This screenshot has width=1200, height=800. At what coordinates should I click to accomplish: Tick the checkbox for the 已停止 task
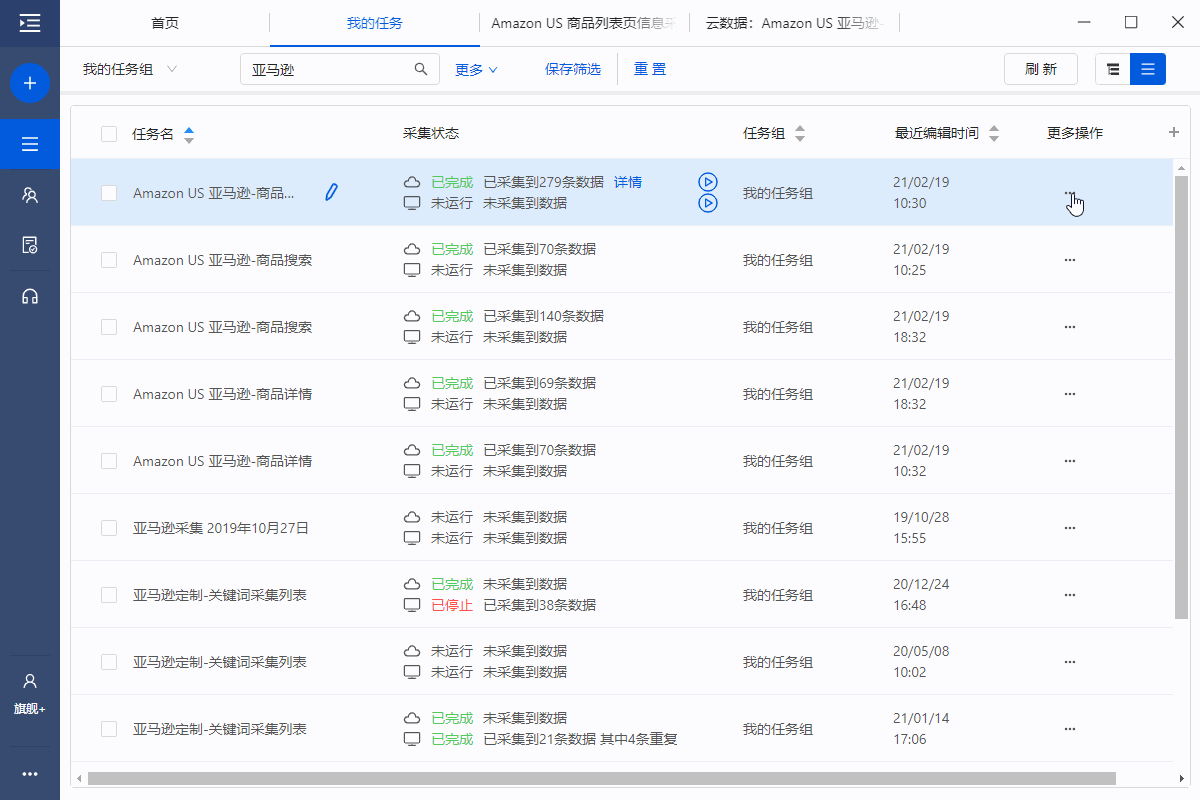point(109,595)
